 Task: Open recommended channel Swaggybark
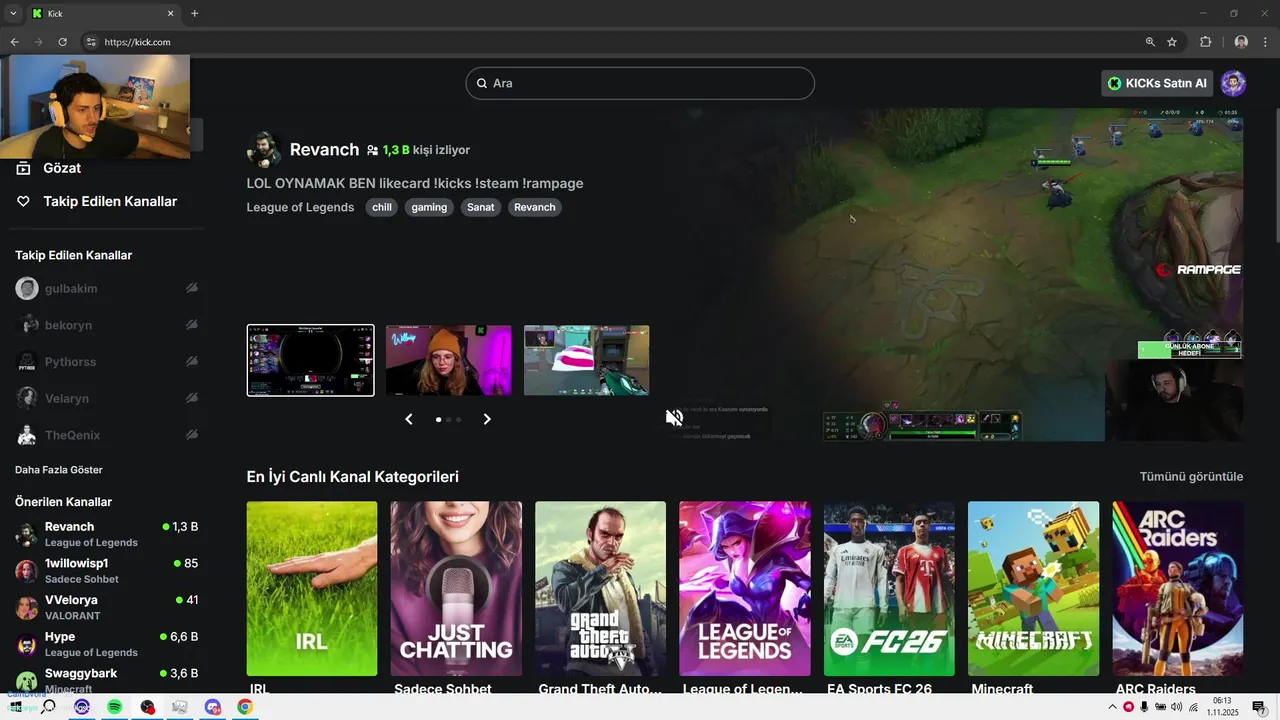[x=107, y=679]
